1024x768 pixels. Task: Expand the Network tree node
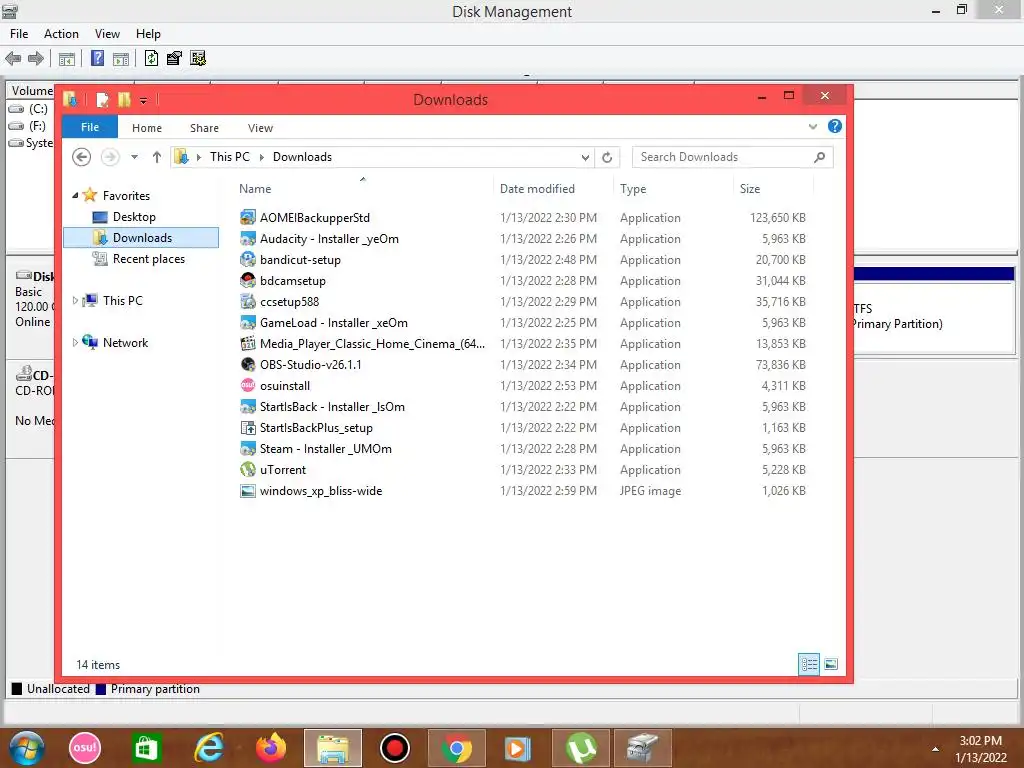click(x=75, y=342)
